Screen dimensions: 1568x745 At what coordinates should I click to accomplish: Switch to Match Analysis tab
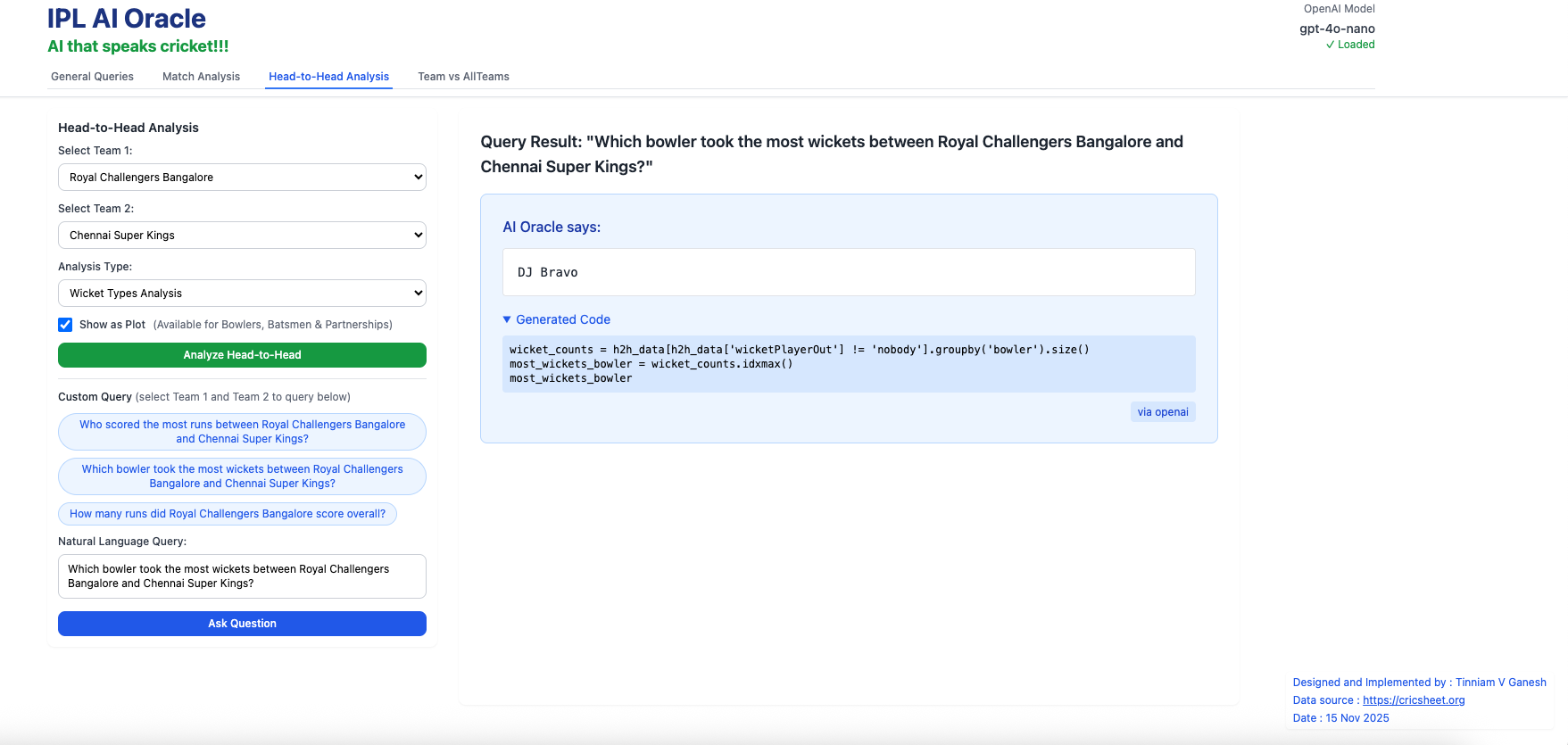pos(201,77)
